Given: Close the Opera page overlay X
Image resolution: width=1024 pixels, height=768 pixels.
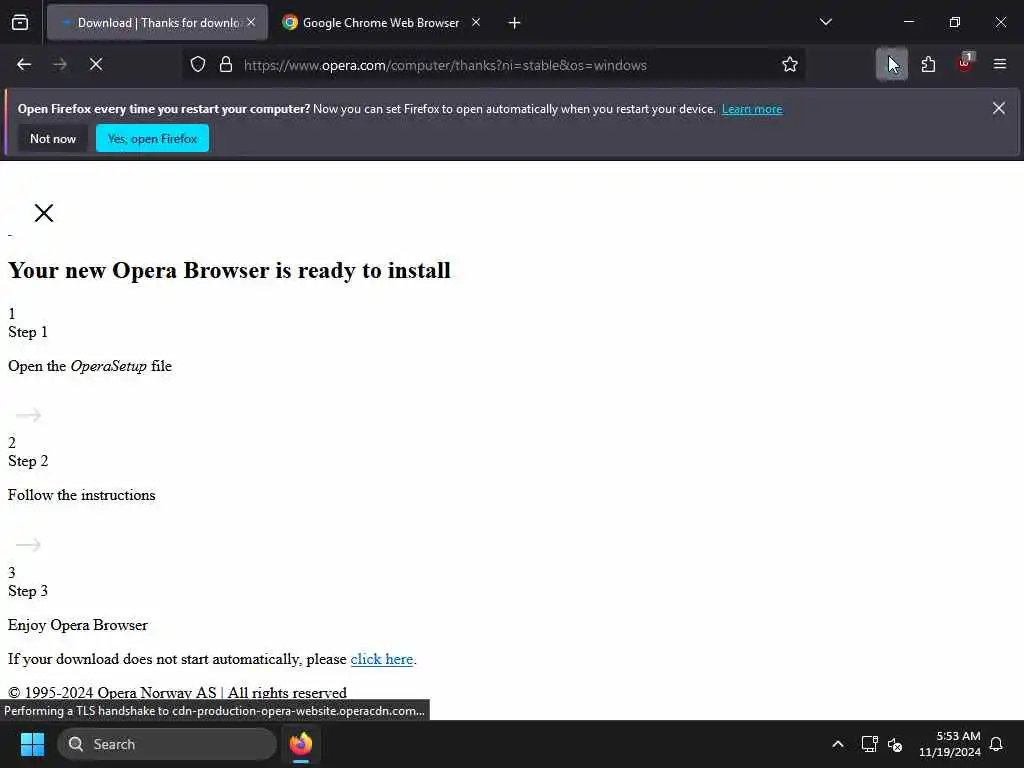Looking at the screenshot, I should point(44,213).
